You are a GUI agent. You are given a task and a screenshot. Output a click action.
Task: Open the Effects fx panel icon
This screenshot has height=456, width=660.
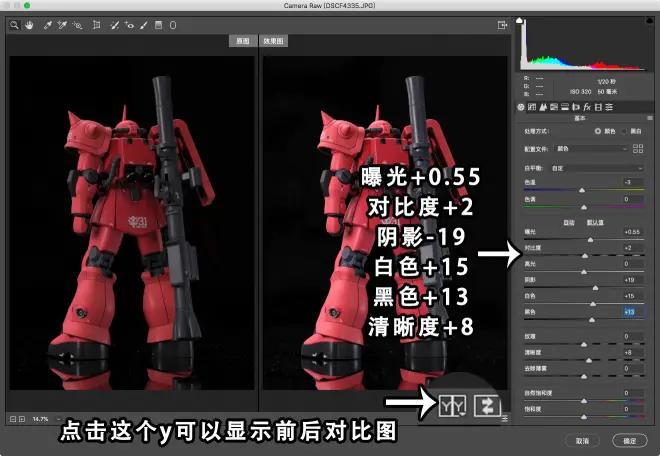(587, 107)
